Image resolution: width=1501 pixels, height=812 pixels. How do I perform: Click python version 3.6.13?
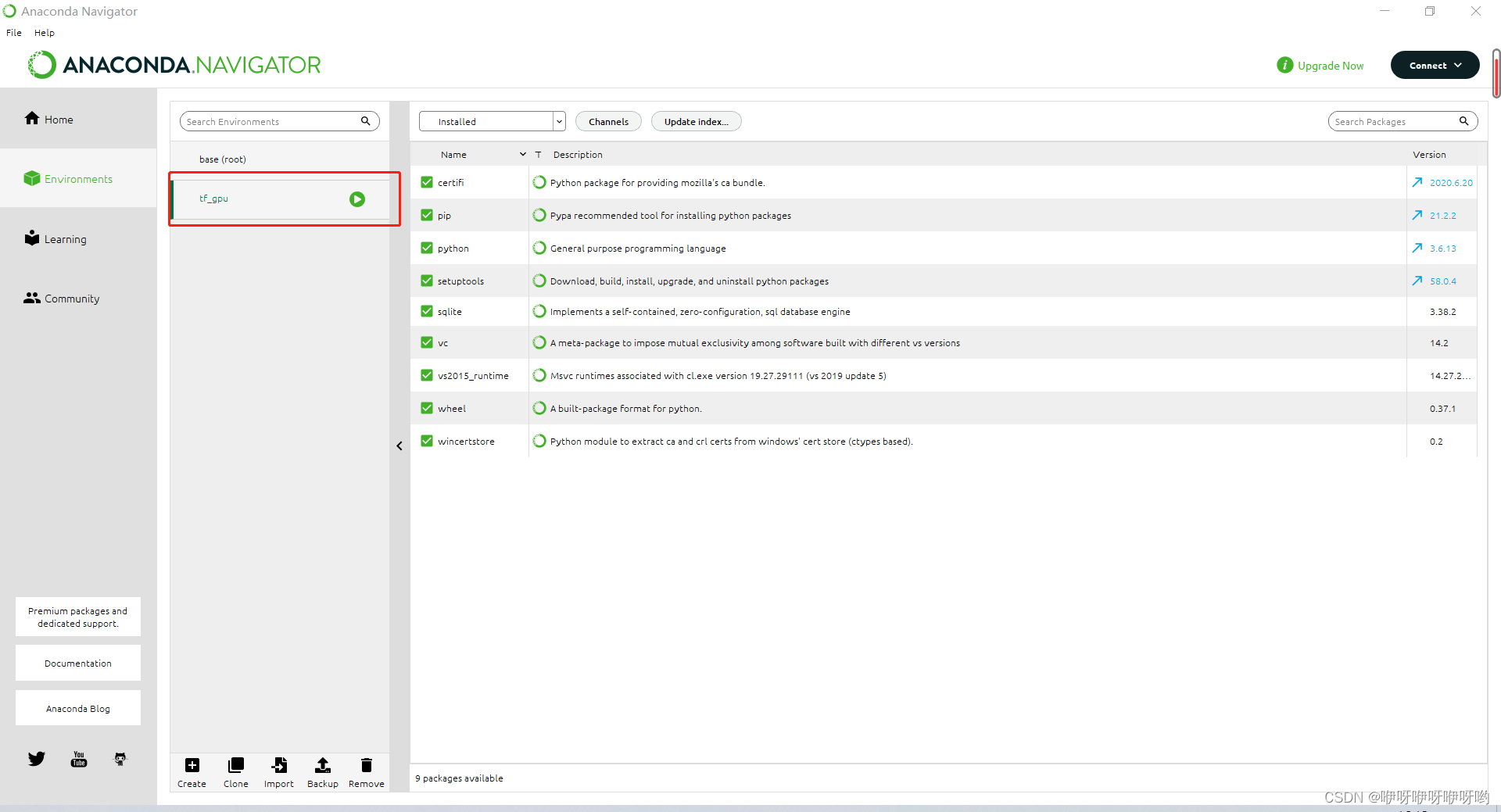[x=1443, y=248]
